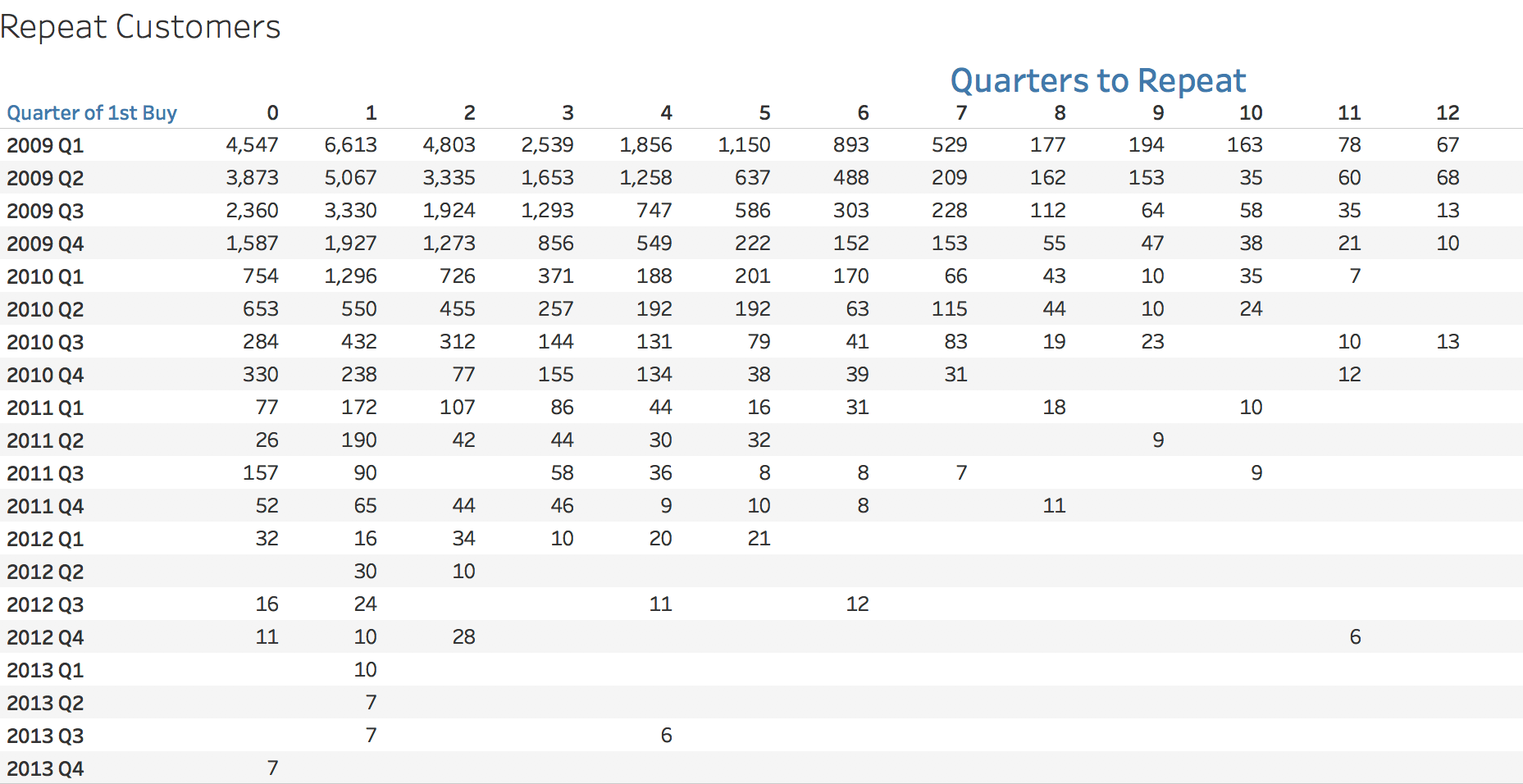Click the 6 in the 2013 Q3 row
The image size is (1523, 784).
666,736
